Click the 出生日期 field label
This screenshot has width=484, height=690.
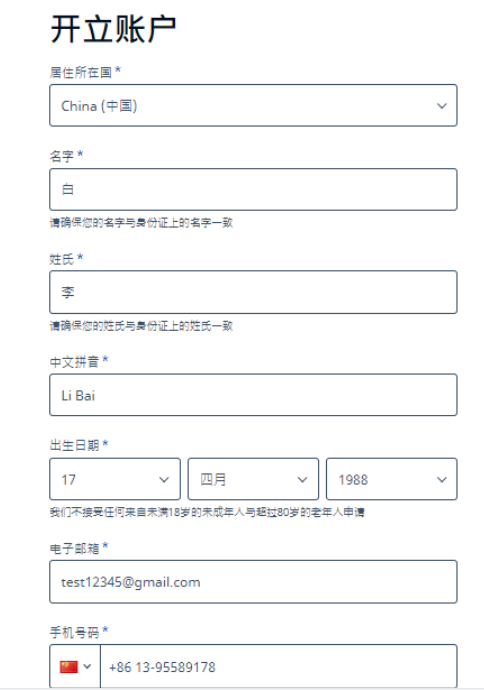(74, 445)
